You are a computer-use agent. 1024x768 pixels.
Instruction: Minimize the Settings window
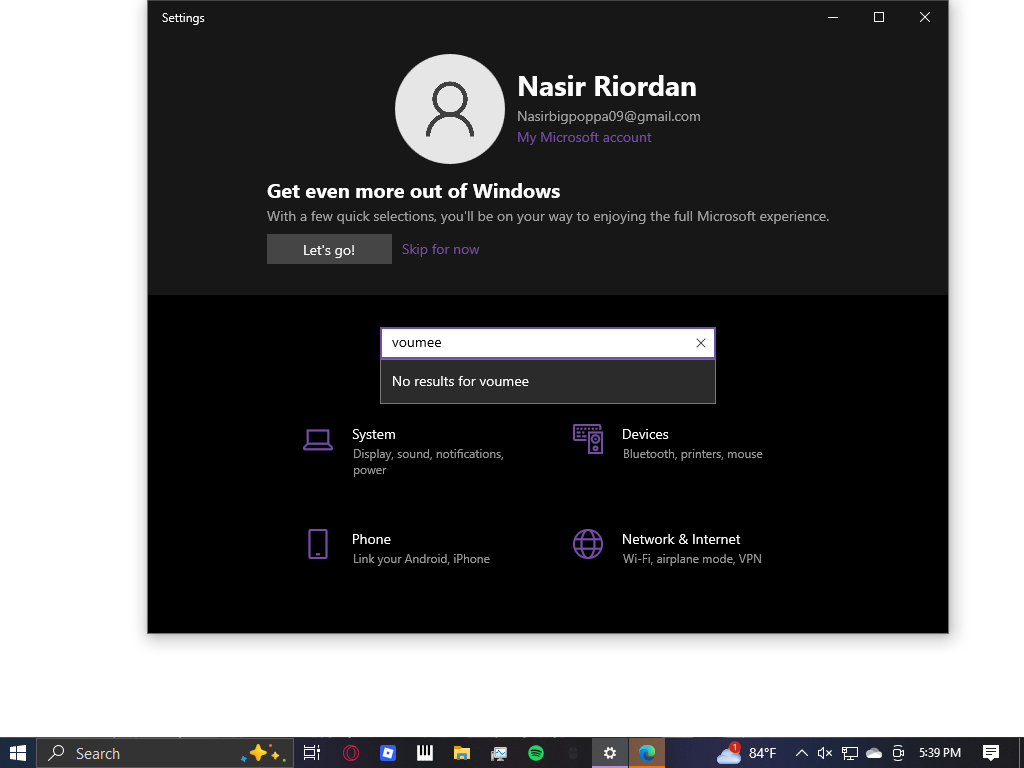pos(833,18)
